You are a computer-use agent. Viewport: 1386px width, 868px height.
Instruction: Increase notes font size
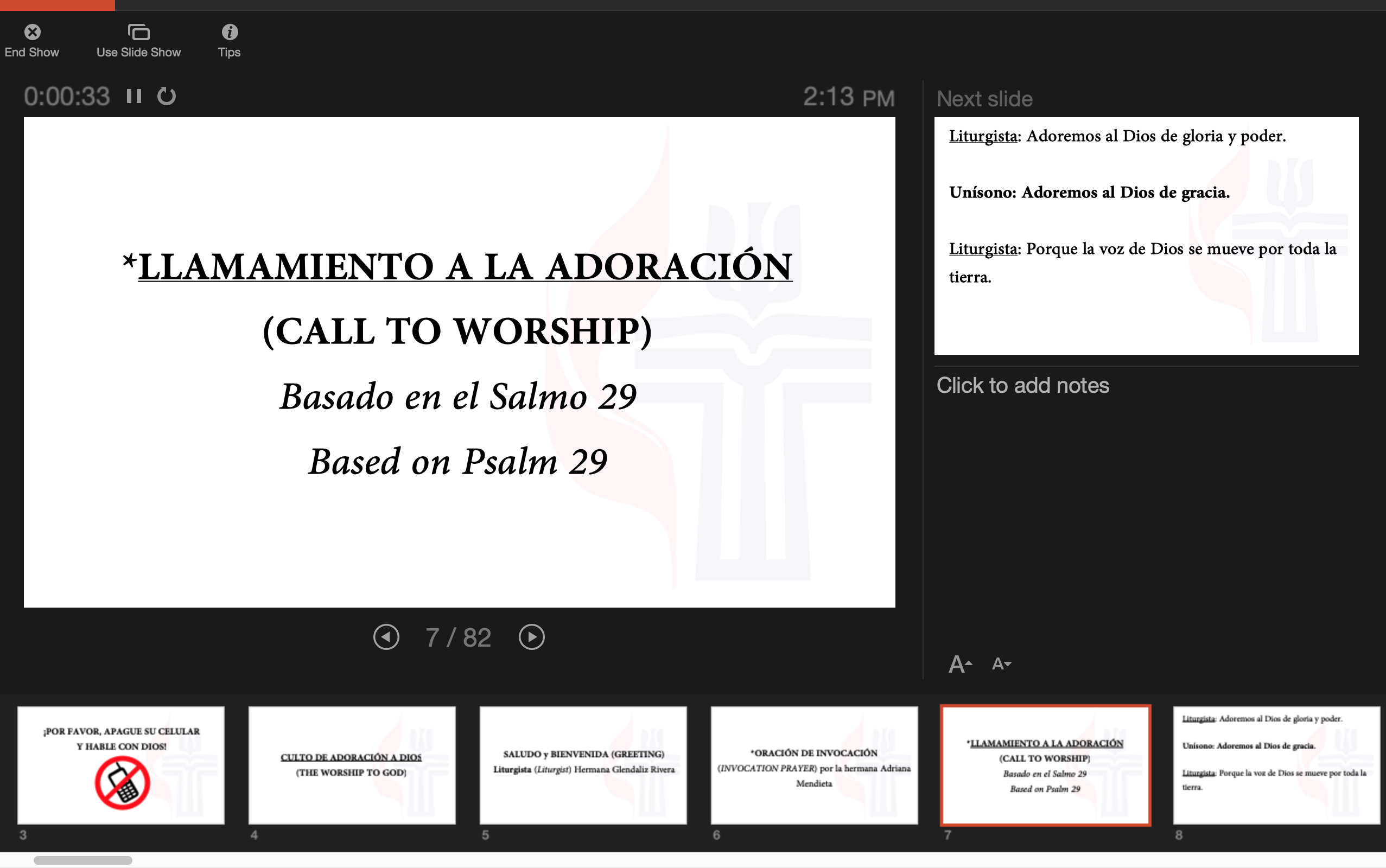click(960, 665)
